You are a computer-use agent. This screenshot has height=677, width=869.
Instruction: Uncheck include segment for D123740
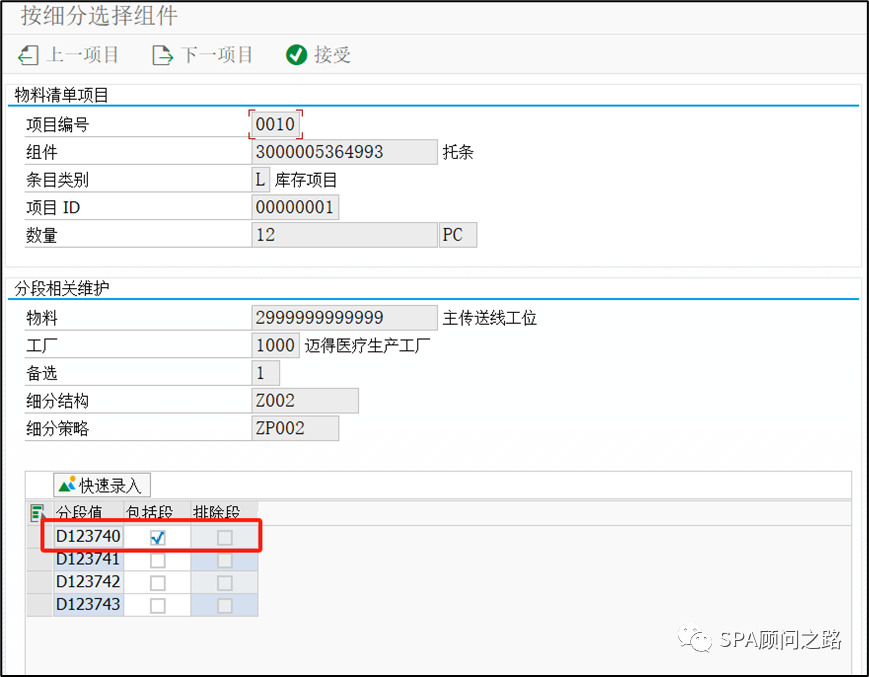pyautogui.click(x=158, y=537)
